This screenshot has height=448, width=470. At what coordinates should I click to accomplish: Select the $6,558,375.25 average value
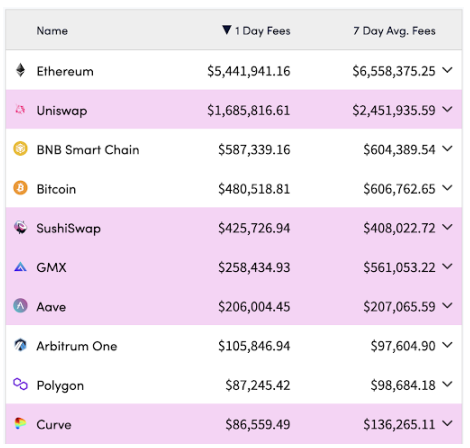click(x=394, y=71)
